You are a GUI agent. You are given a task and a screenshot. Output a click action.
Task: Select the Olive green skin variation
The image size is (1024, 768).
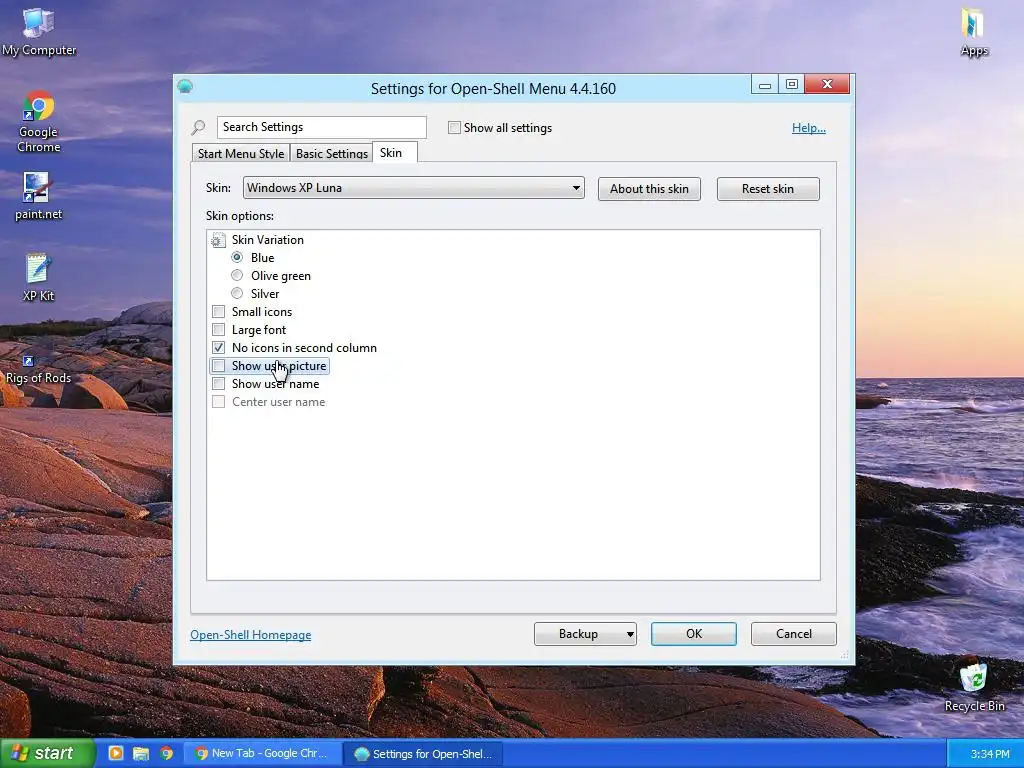point(237,276)
